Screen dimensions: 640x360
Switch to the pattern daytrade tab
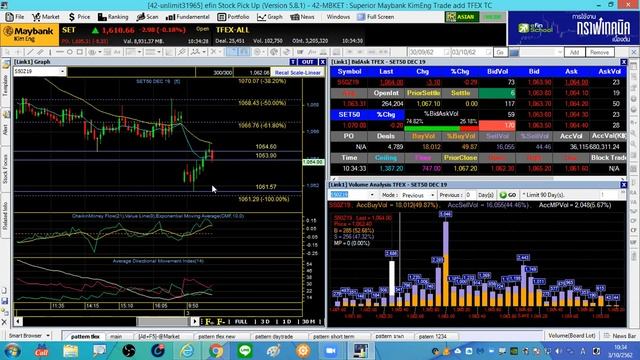274,336
